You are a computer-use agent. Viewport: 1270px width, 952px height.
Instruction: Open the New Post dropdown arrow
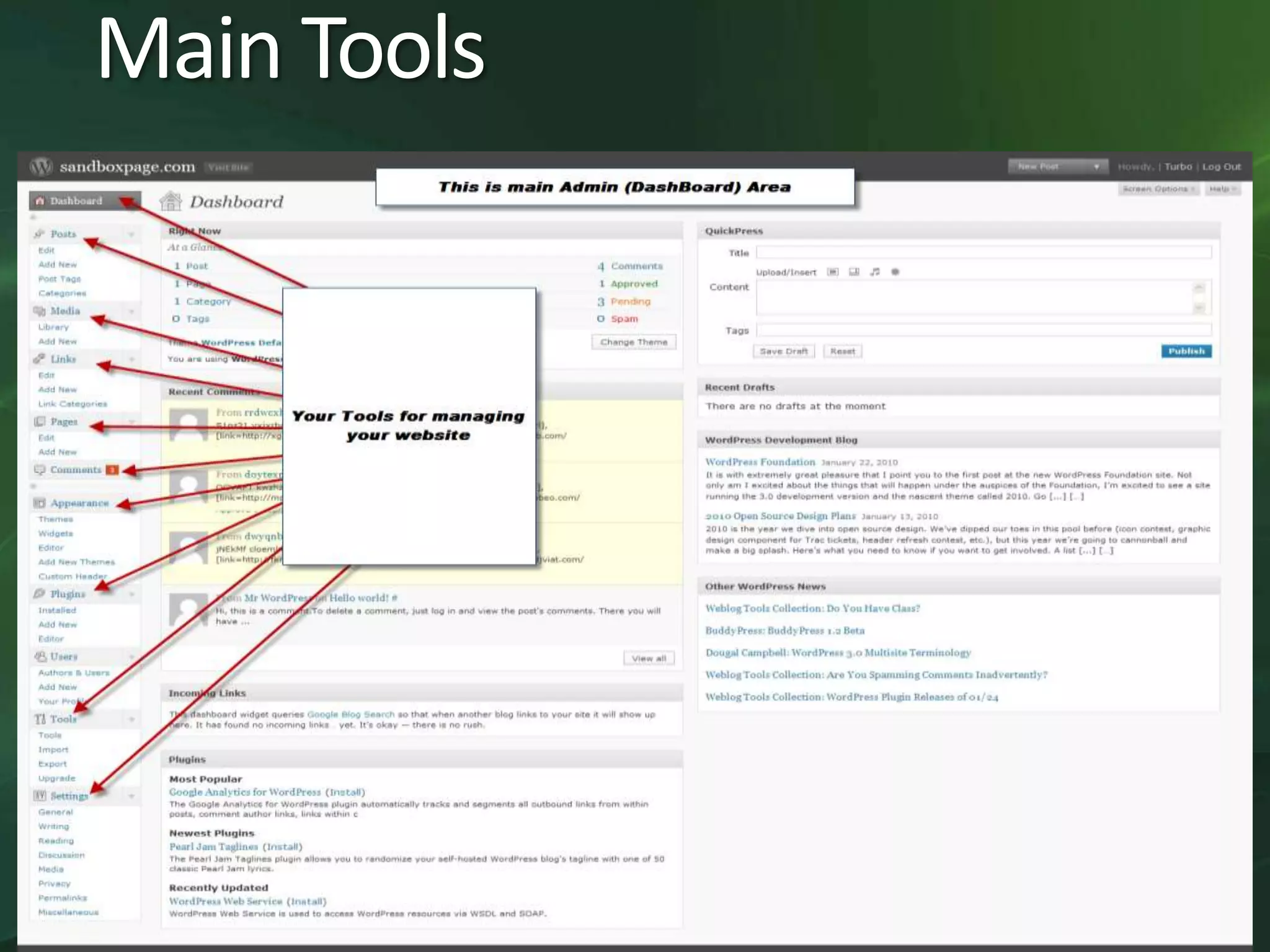pyautogui.click(x=1096, y=167)
